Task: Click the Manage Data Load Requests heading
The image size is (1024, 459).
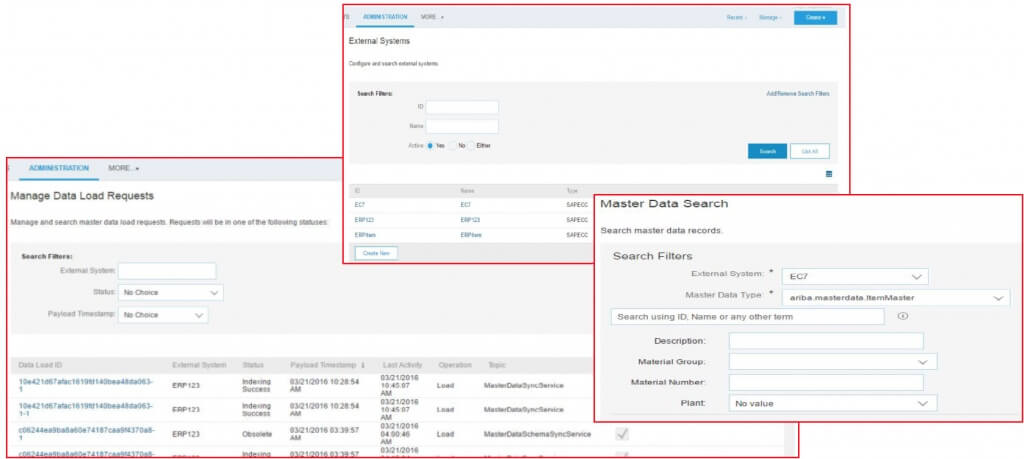Action: click(x=82, y=196)
